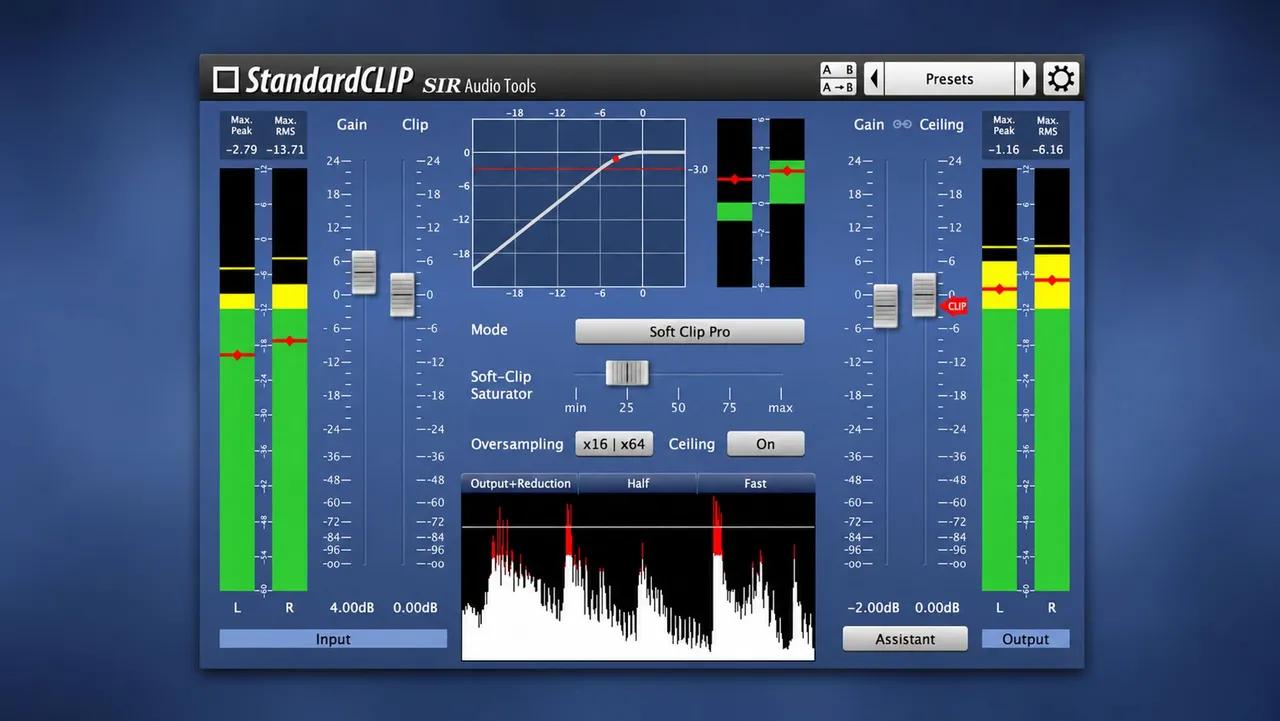Click the output Gain slider handle

coord(886,305)
